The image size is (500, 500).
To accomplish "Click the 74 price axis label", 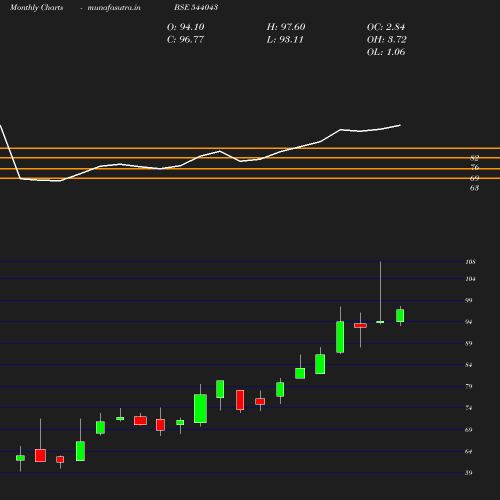I will point(469,408).
